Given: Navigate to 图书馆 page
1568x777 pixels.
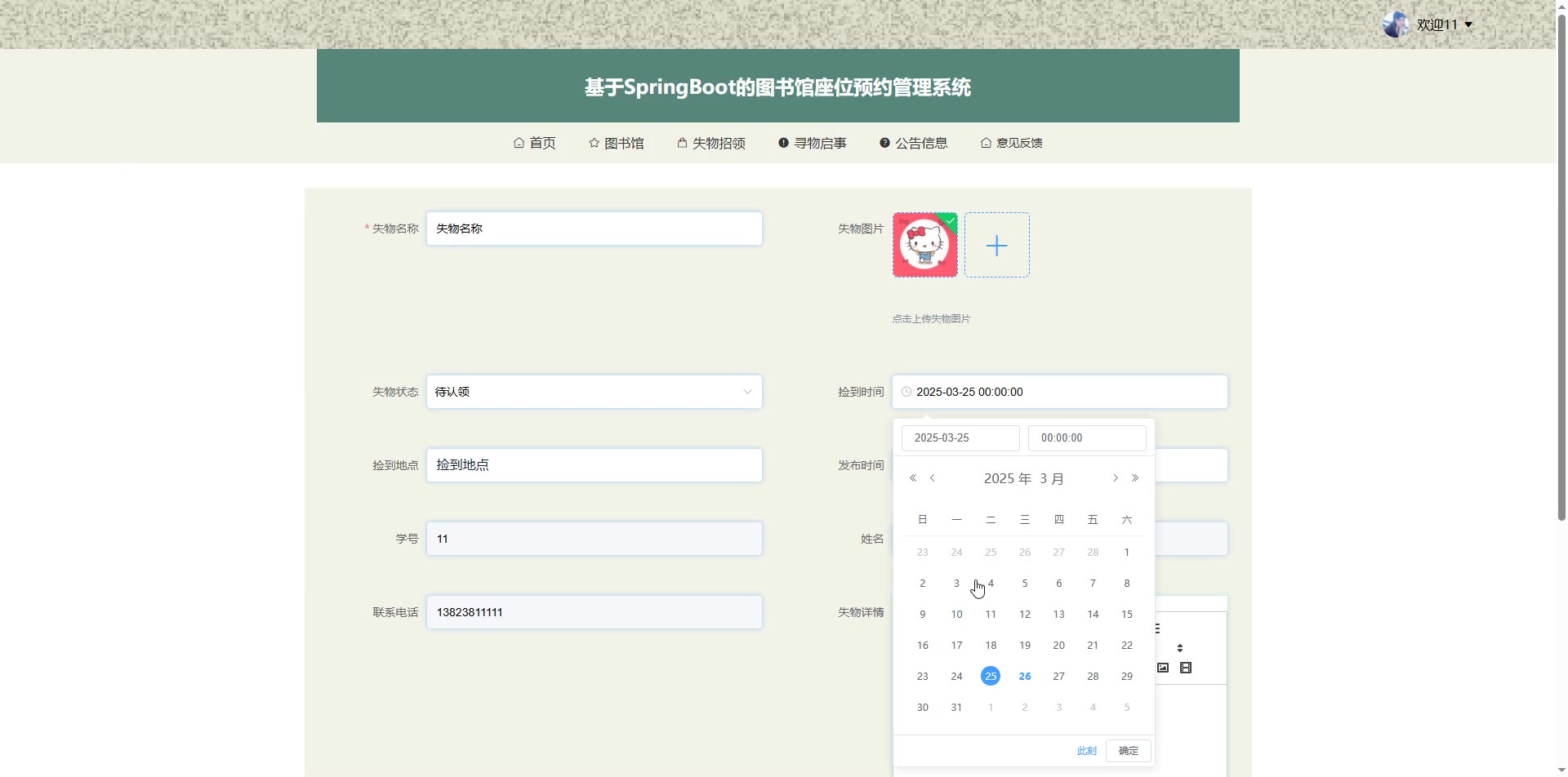Looking at the screenshot, I should coord(617,143).
